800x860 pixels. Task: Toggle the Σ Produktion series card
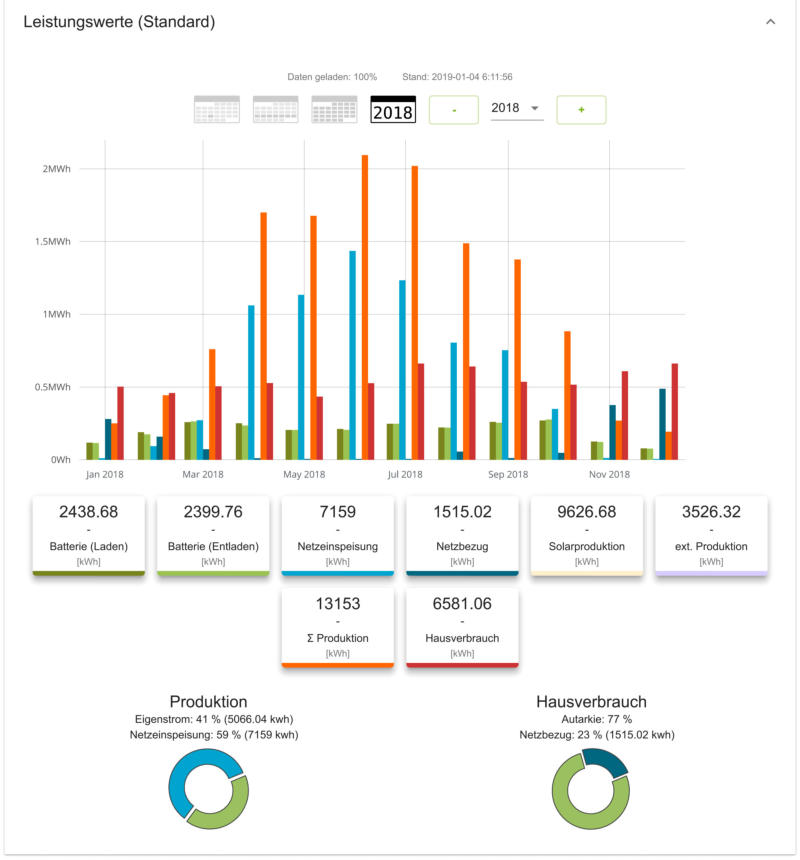(x=338, y=627)
